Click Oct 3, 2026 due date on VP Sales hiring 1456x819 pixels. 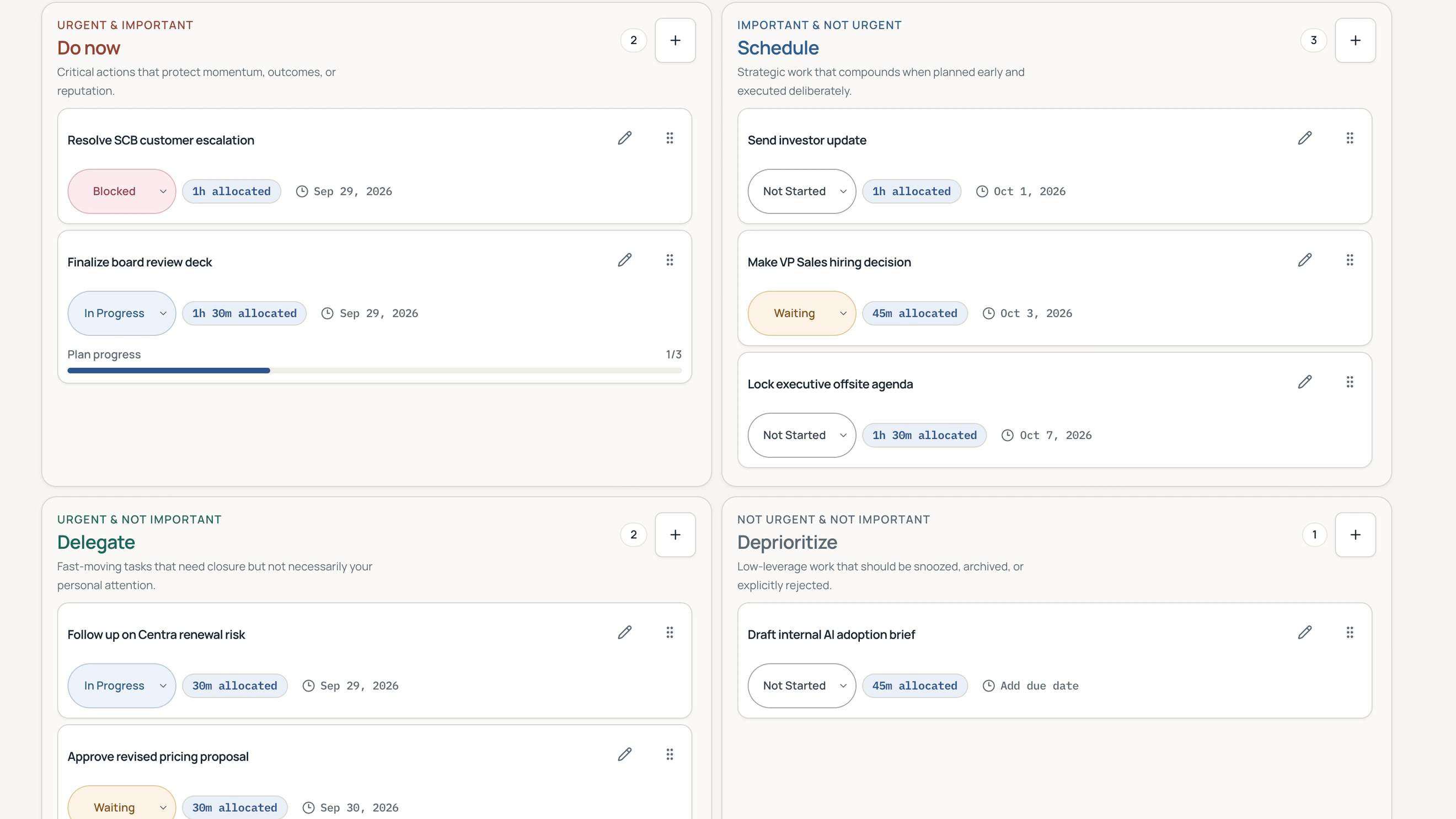click(1027, 314)
